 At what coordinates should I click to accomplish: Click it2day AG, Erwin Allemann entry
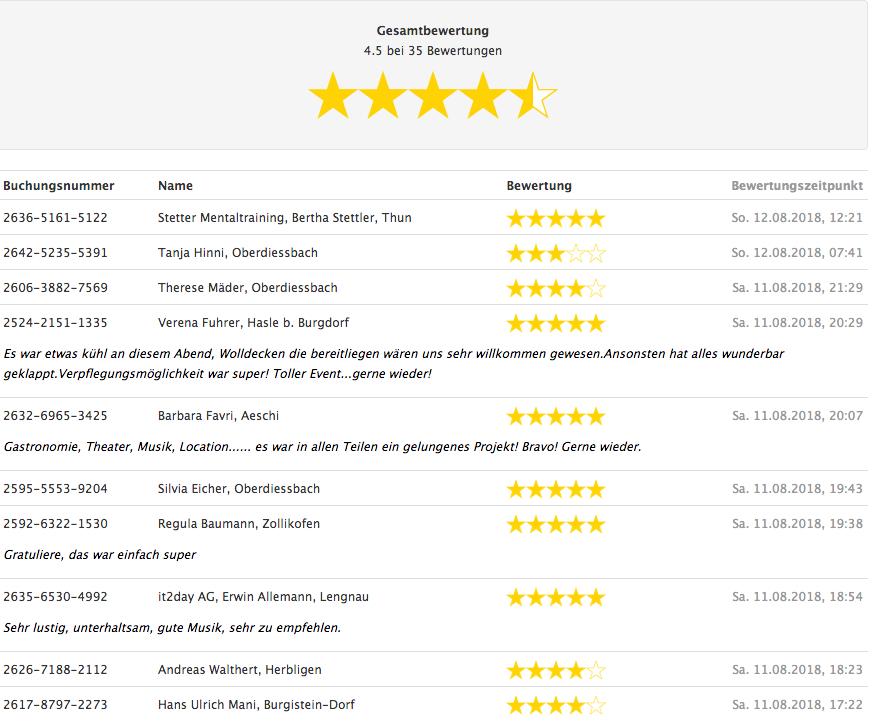pos(263,597)
